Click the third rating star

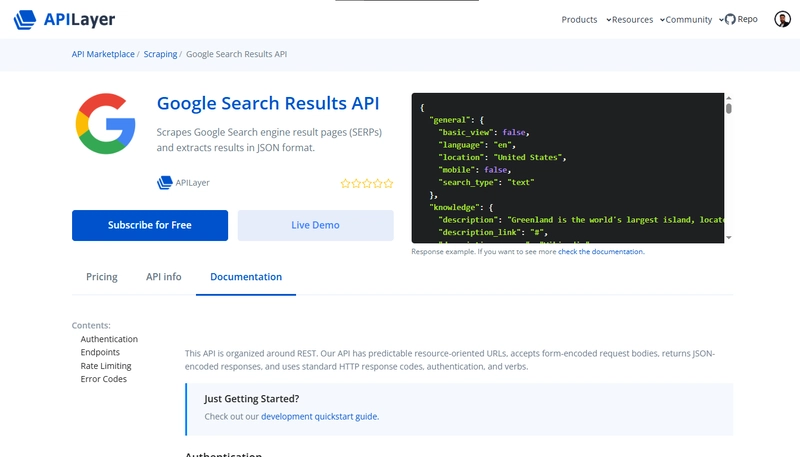367,183
